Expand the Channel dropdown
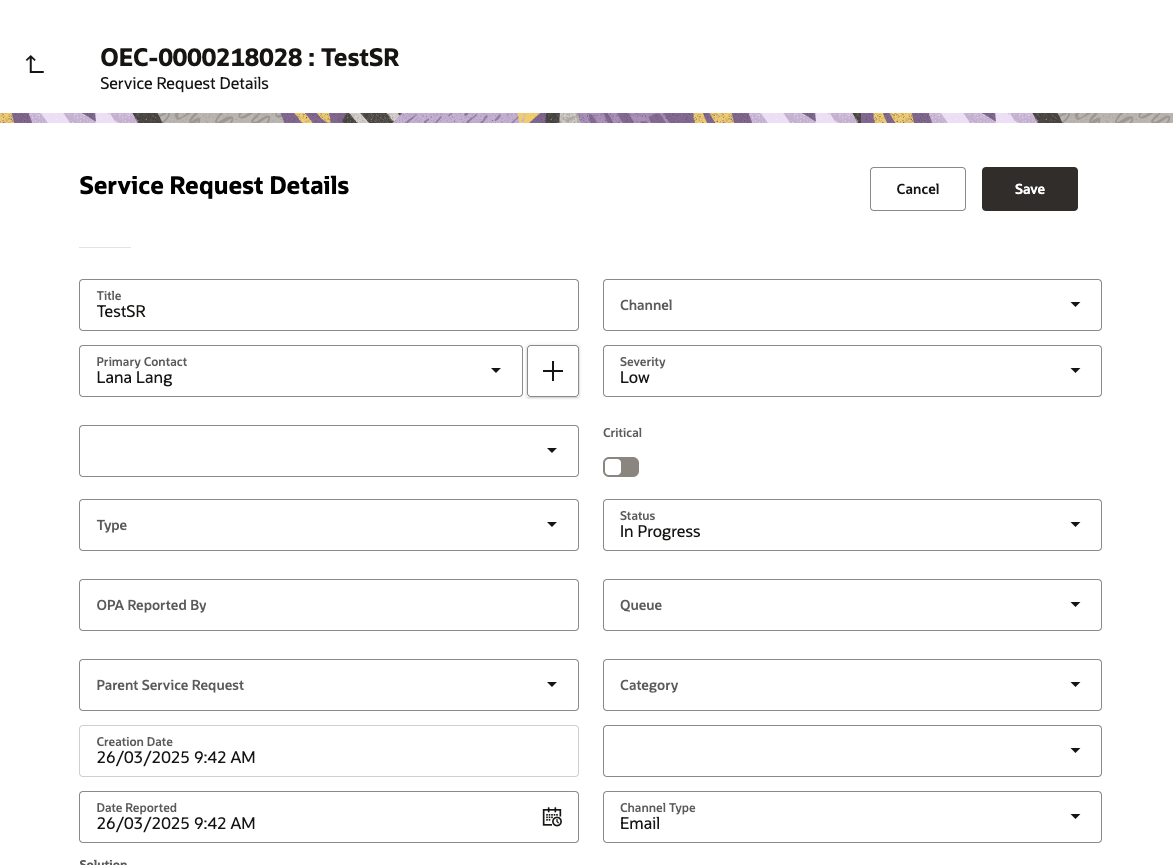Screen dimensions: 1173x865 1075,305
